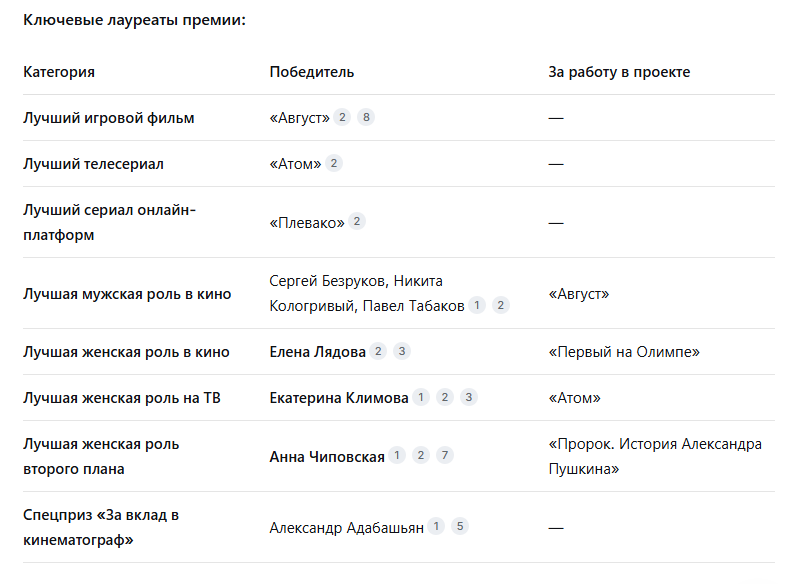Image resolution: width=805 pixels, height=584 pixels.
Task: Click citation 3 beside Екатерина Климова
Action: (x=469, y=398)
